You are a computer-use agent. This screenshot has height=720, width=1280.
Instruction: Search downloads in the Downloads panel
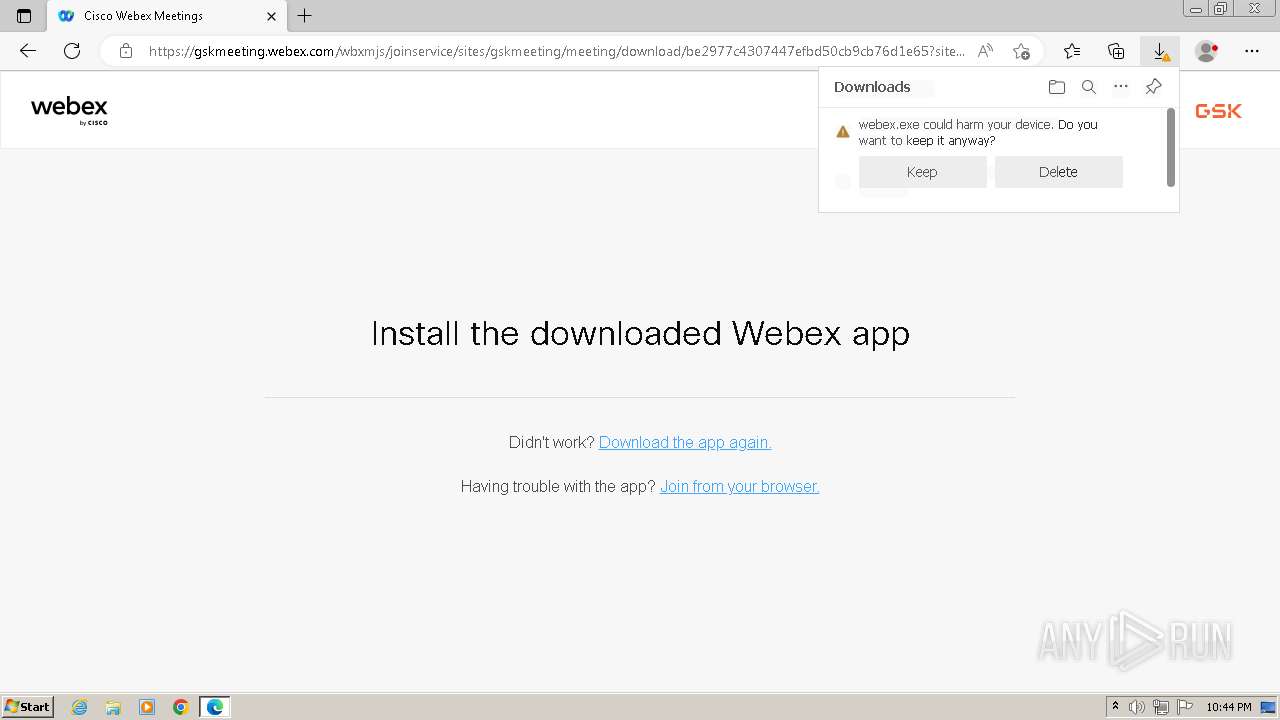coord(1089,87)
